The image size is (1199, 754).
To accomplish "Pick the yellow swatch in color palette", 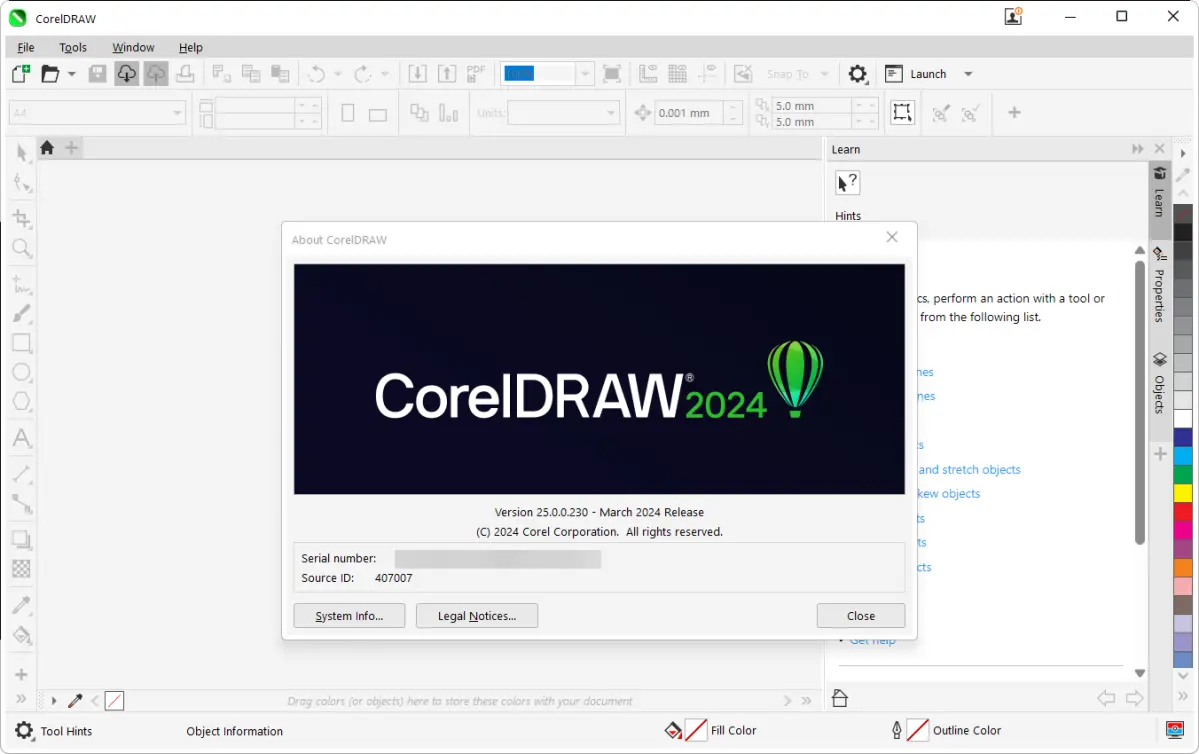I will pos(1183,493).
